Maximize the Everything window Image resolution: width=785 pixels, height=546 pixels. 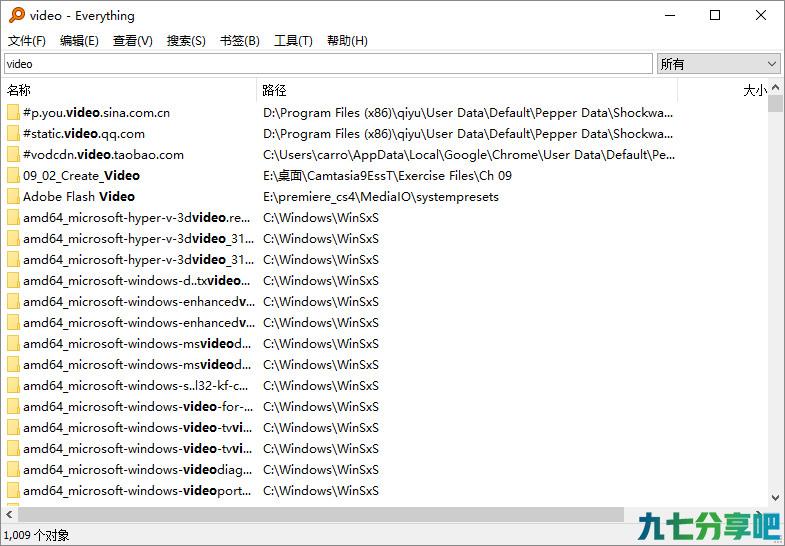715,16
